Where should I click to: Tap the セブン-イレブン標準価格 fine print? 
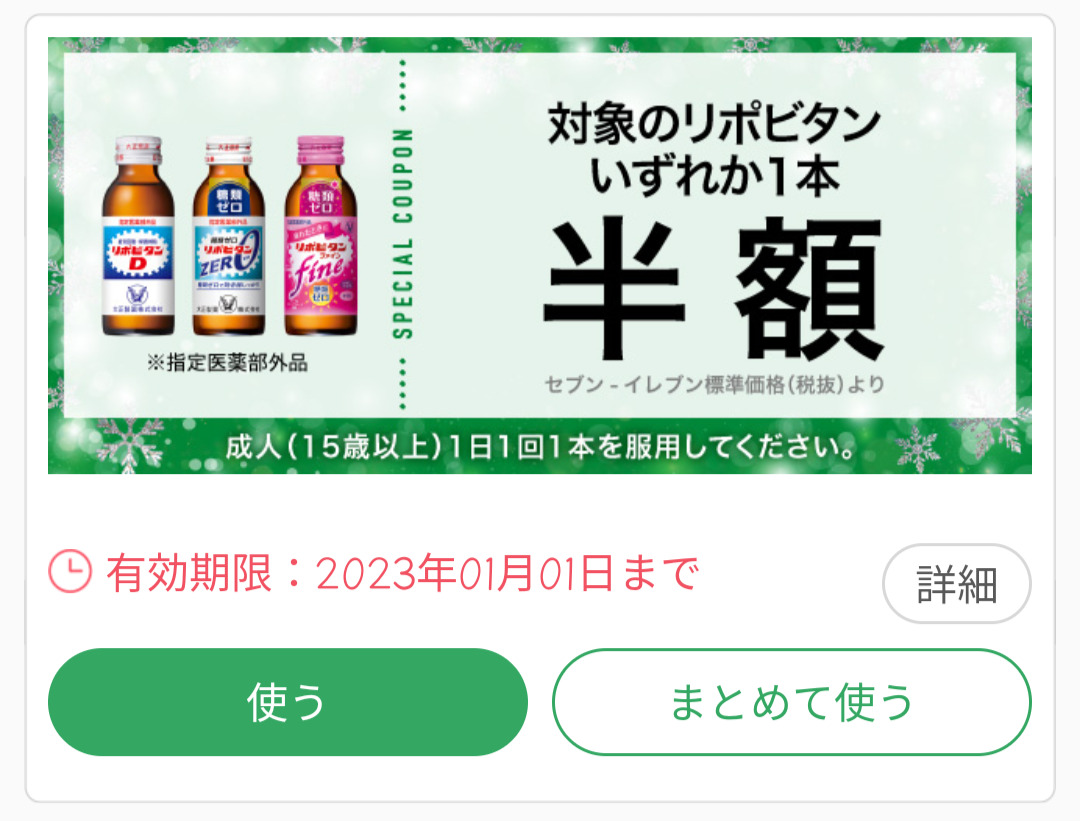point(714,384)
